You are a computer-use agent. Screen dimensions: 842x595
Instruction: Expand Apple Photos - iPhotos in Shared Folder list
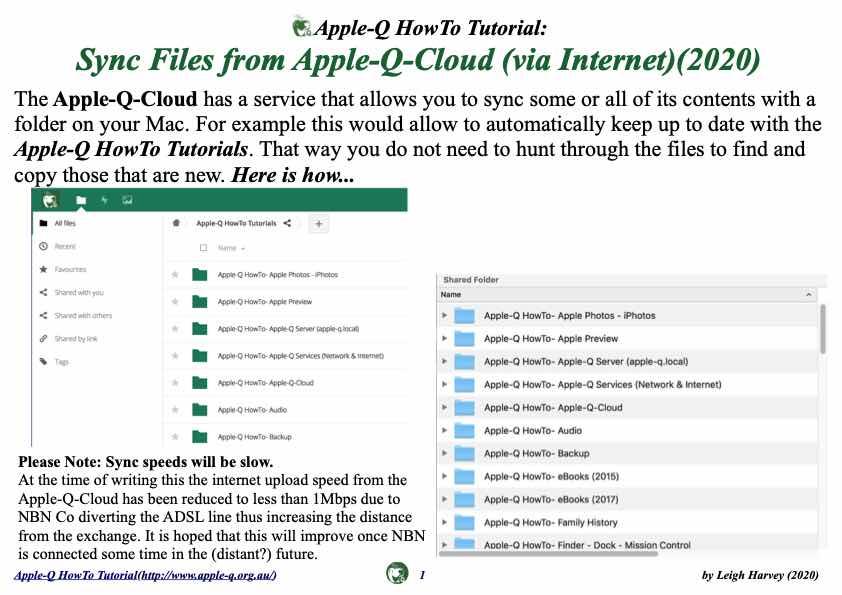(x=445, y=315)
